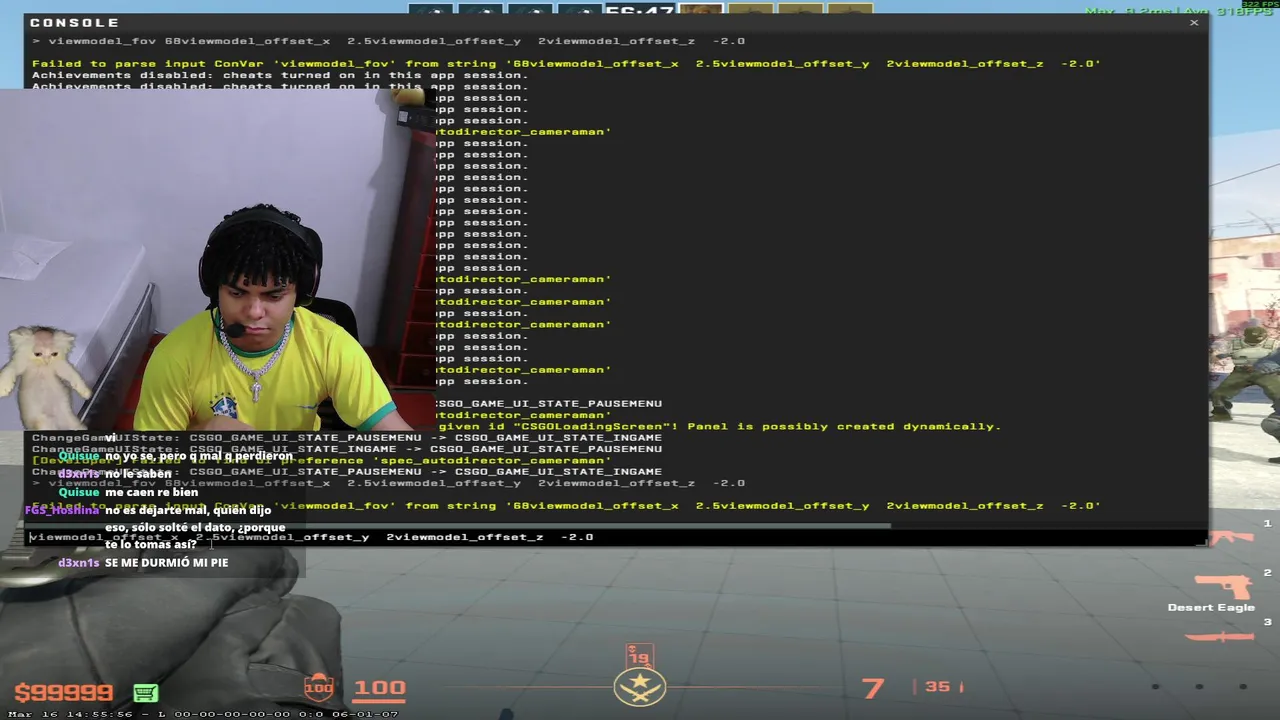Viewport: 1280px width, 720px height.
Task: Click the 'CSGOLoadingScreen' panel warning line
Action: pos(718,426)
